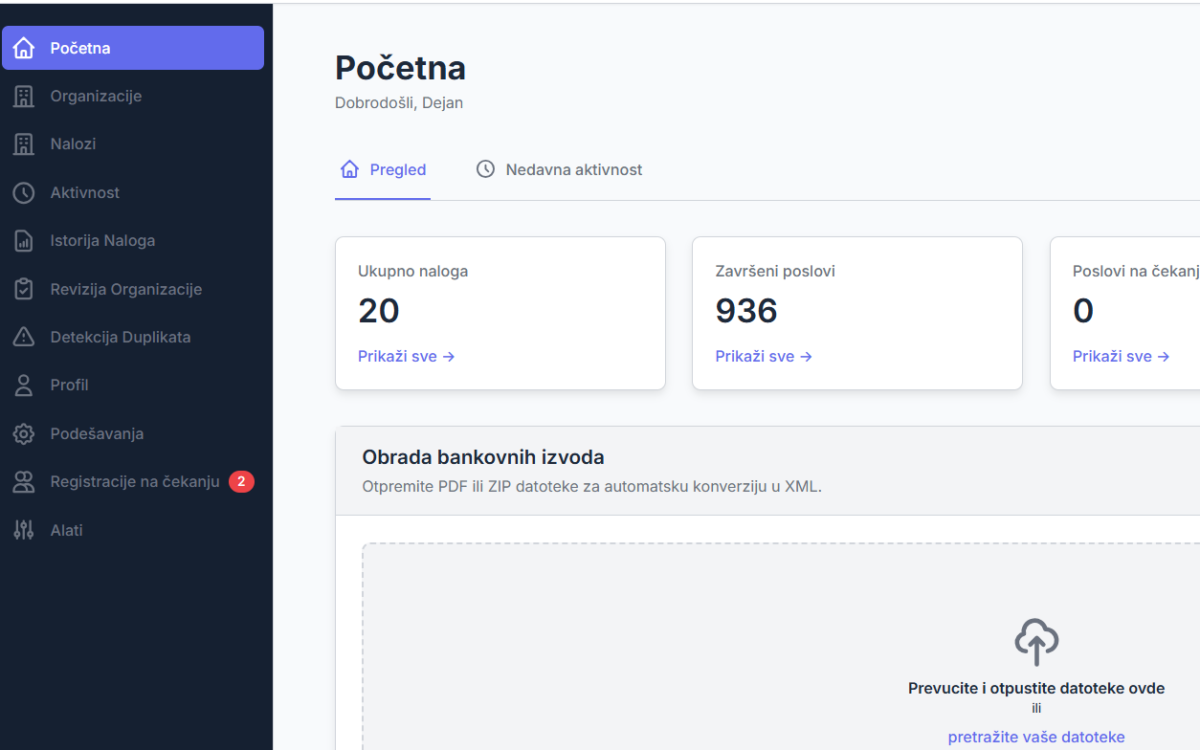Click the Revizija Organizacije clipboard icon
This screenshot has width=1200, height=750.
tap(24, 289)
